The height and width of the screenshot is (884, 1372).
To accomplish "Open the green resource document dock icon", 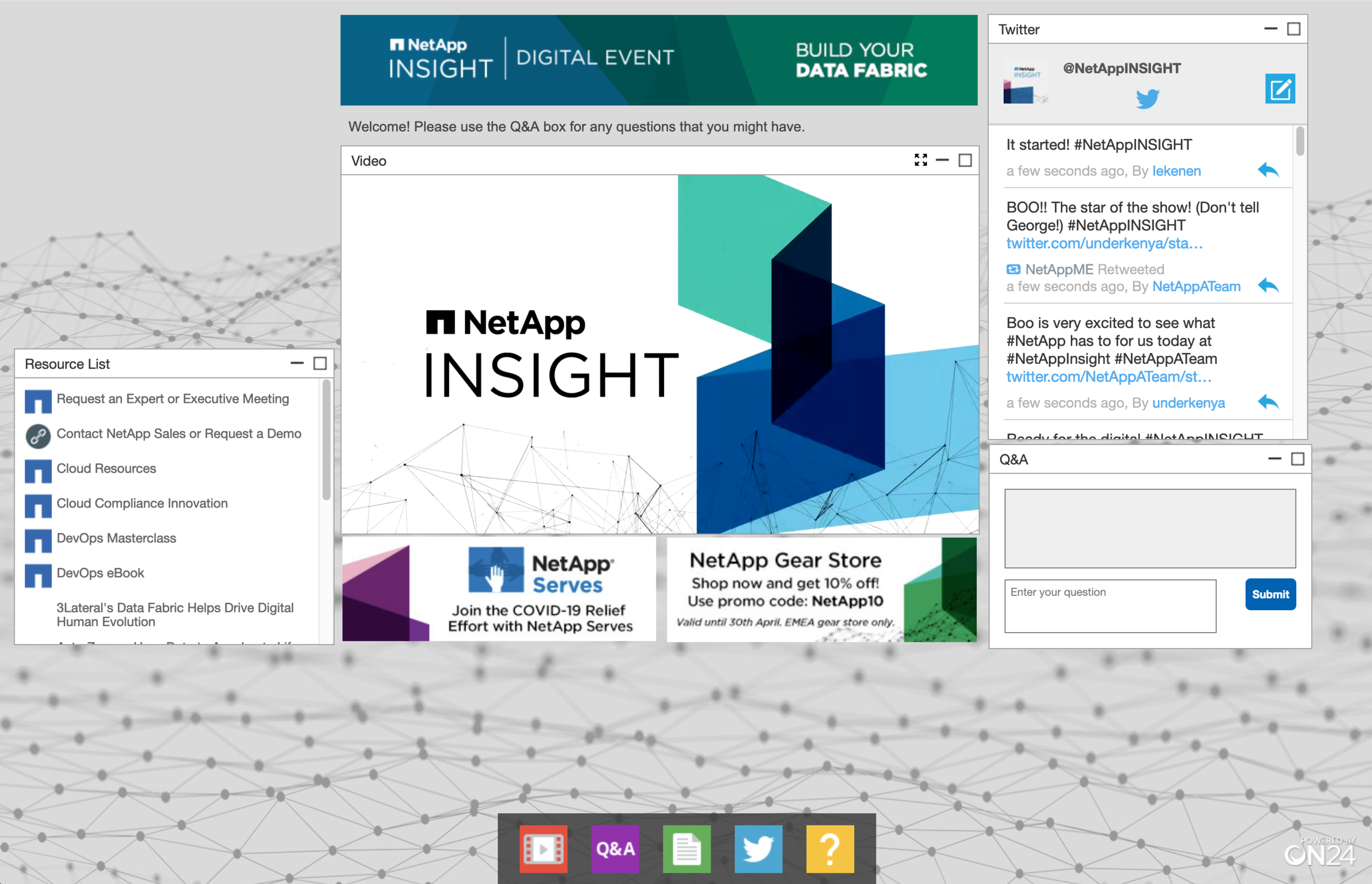I will (687, 849).
